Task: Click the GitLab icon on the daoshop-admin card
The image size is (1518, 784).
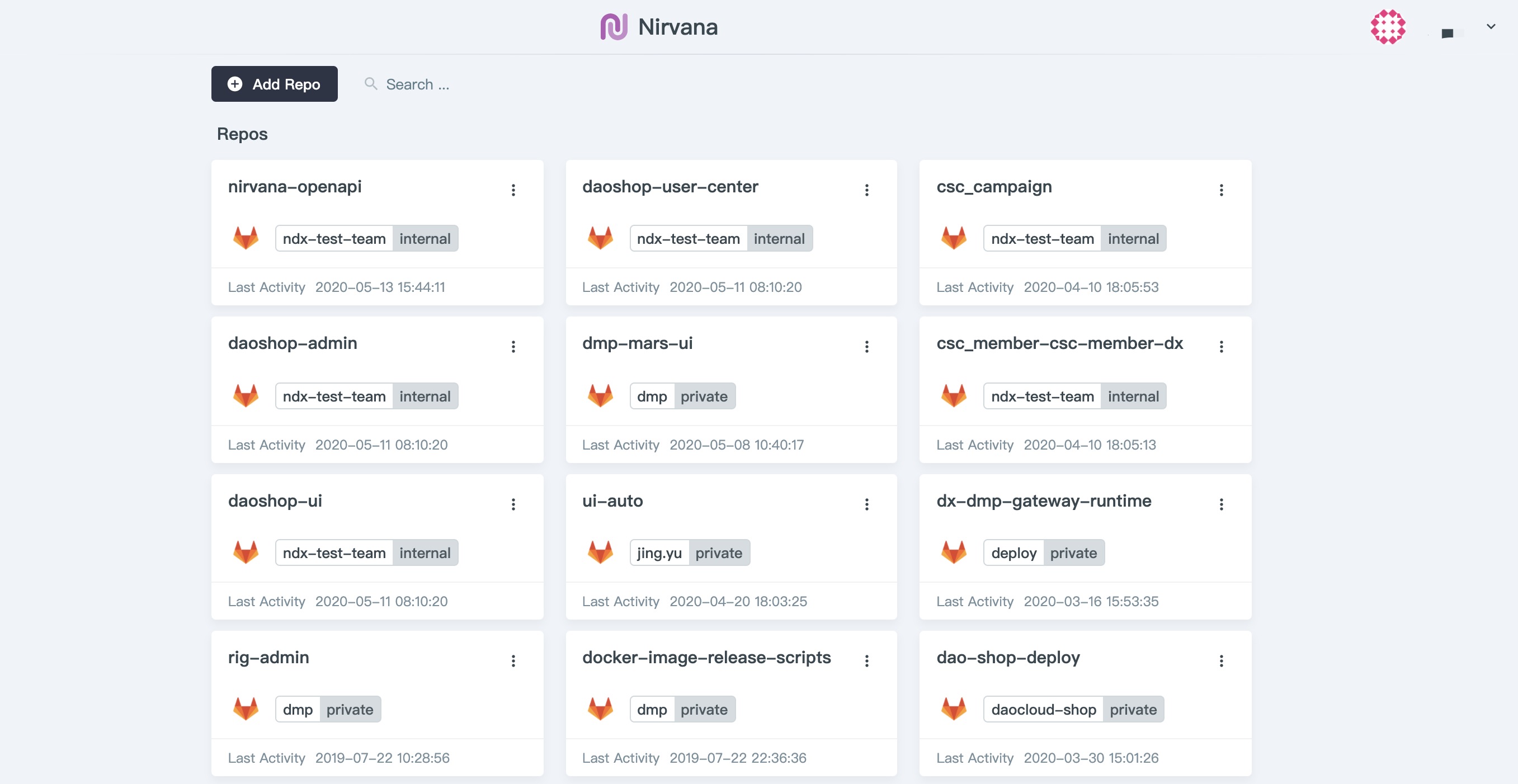Action: point(246,396)
